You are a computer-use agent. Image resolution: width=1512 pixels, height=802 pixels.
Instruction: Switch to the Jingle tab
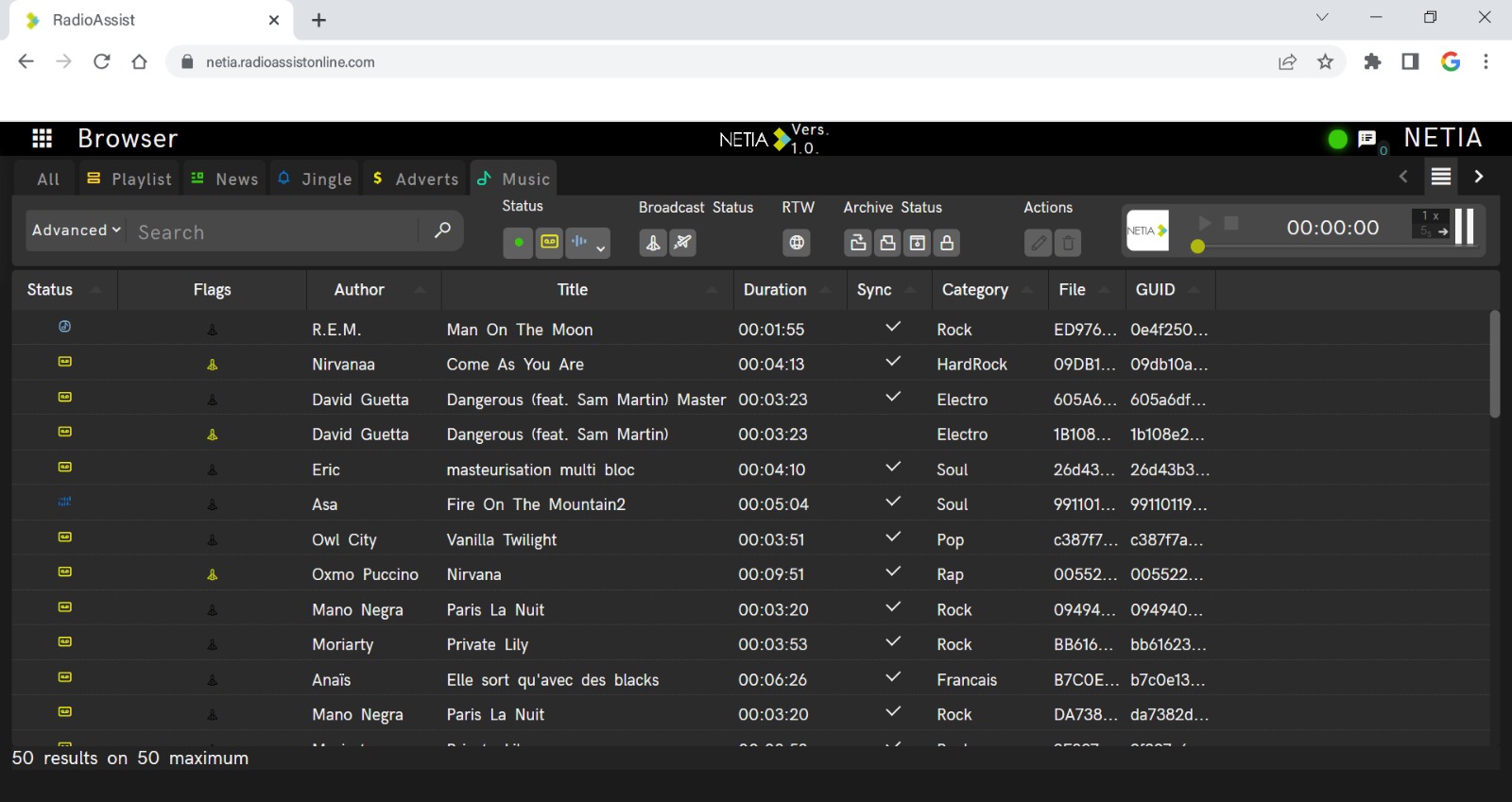pos(315,179)
